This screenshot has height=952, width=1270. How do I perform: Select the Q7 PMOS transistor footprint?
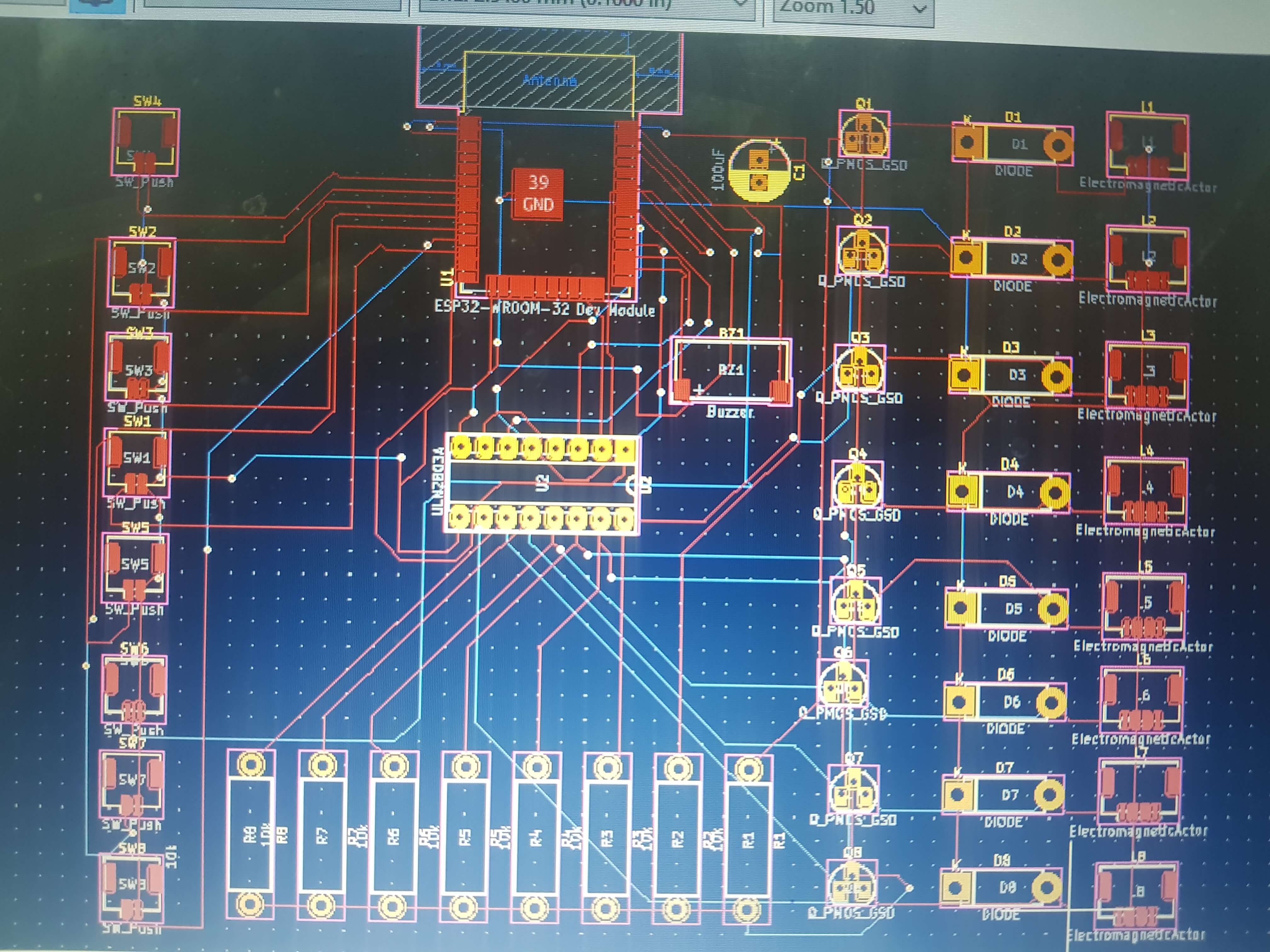pyautogui.click(x=853, y=790)
